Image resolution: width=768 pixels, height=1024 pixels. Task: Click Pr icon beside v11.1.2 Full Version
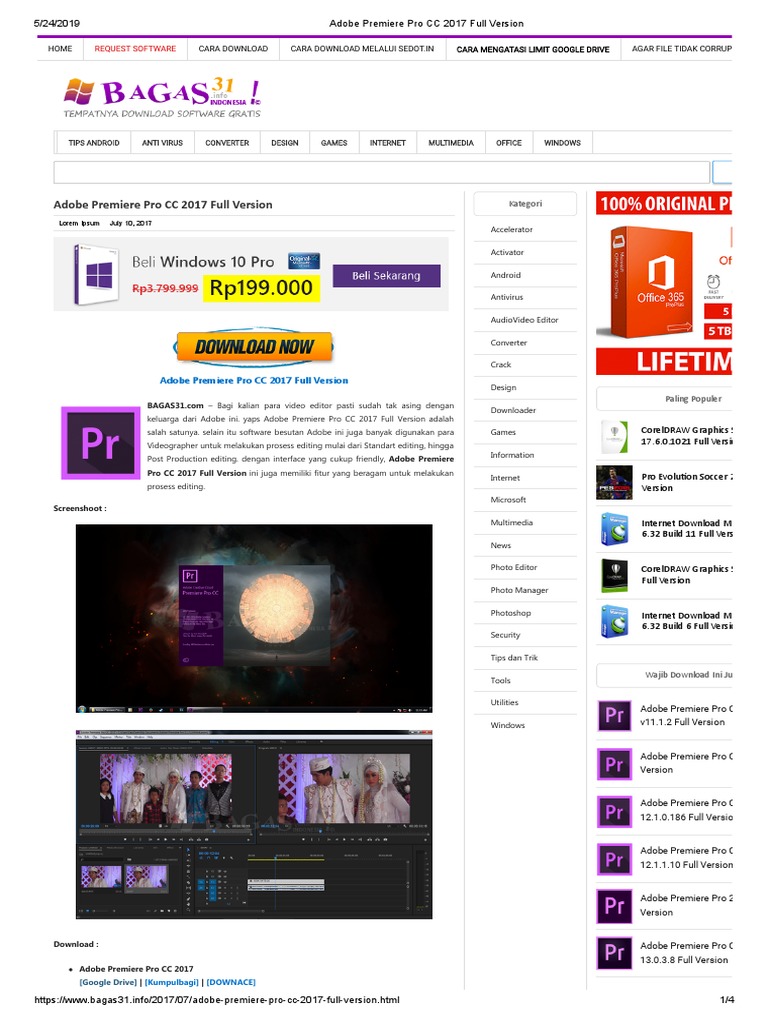point(613,716)
